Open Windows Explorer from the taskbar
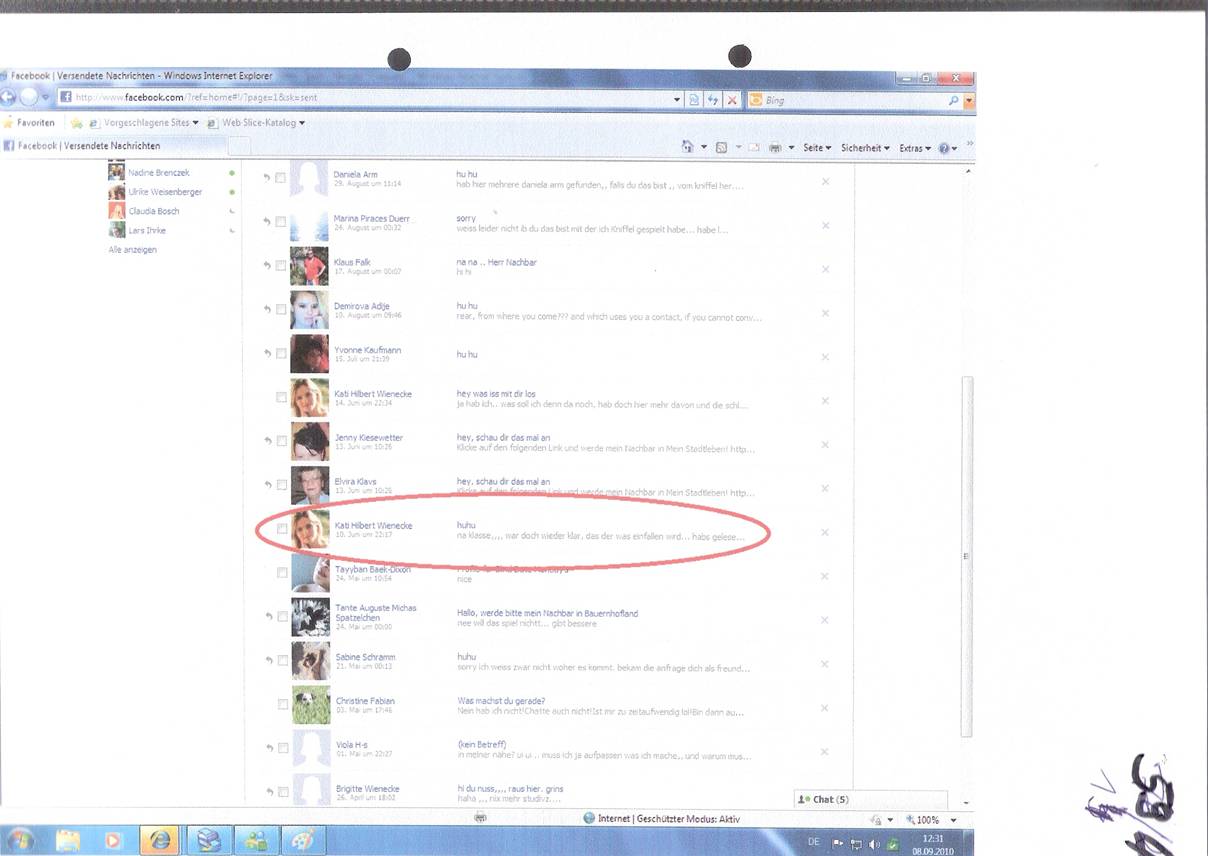 tap(68, 840)
